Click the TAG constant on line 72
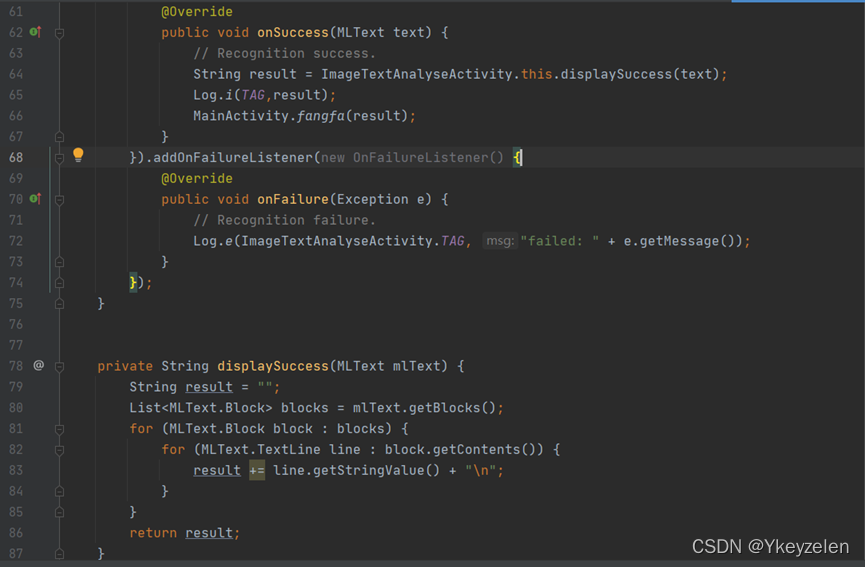Viewport: 865px width, 567px height. click(452, 241)
